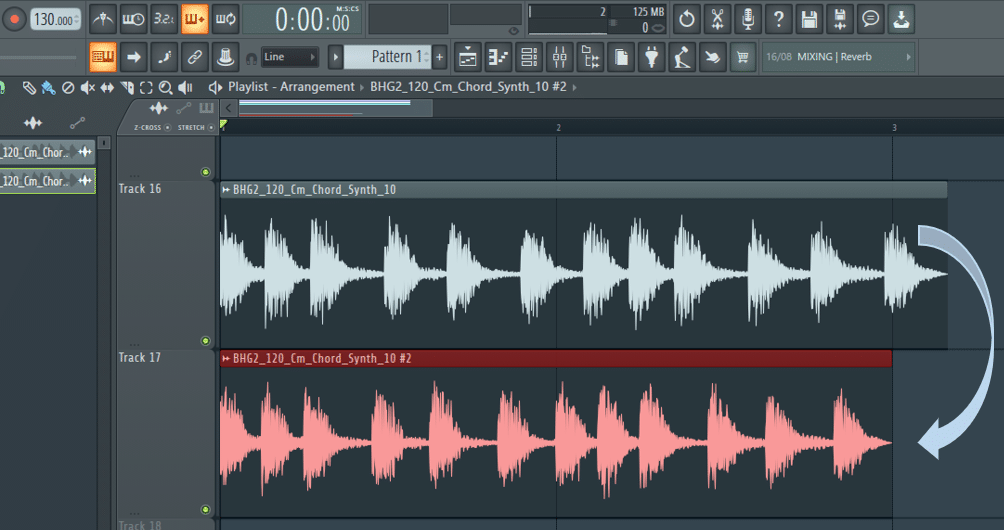
Task: Open the Playlist - Arrangement menu
Action: coord(290,87)
